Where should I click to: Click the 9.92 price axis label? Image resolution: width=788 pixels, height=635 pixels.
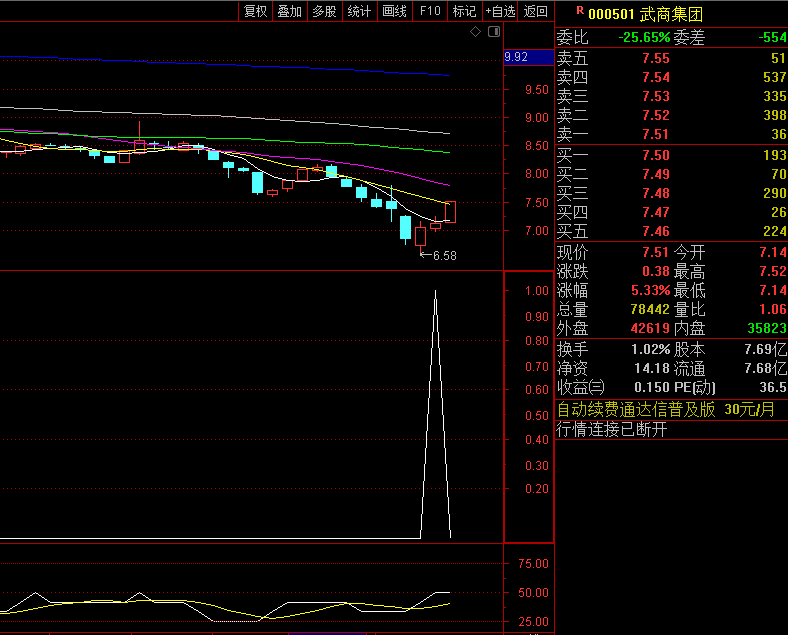517,57
